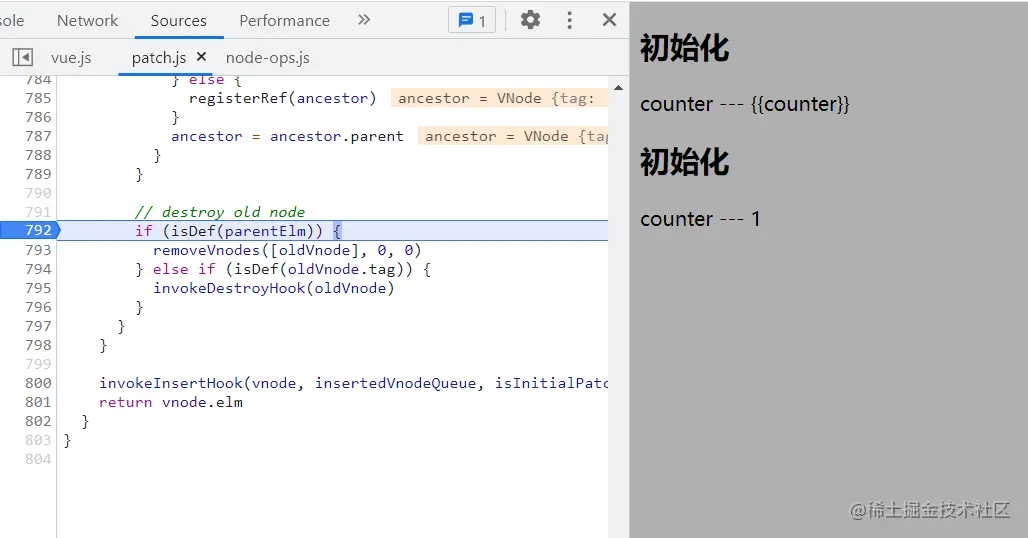The image size is (1028, 538).
Task: Close the patch.js tab
Action: pos(201,56)
